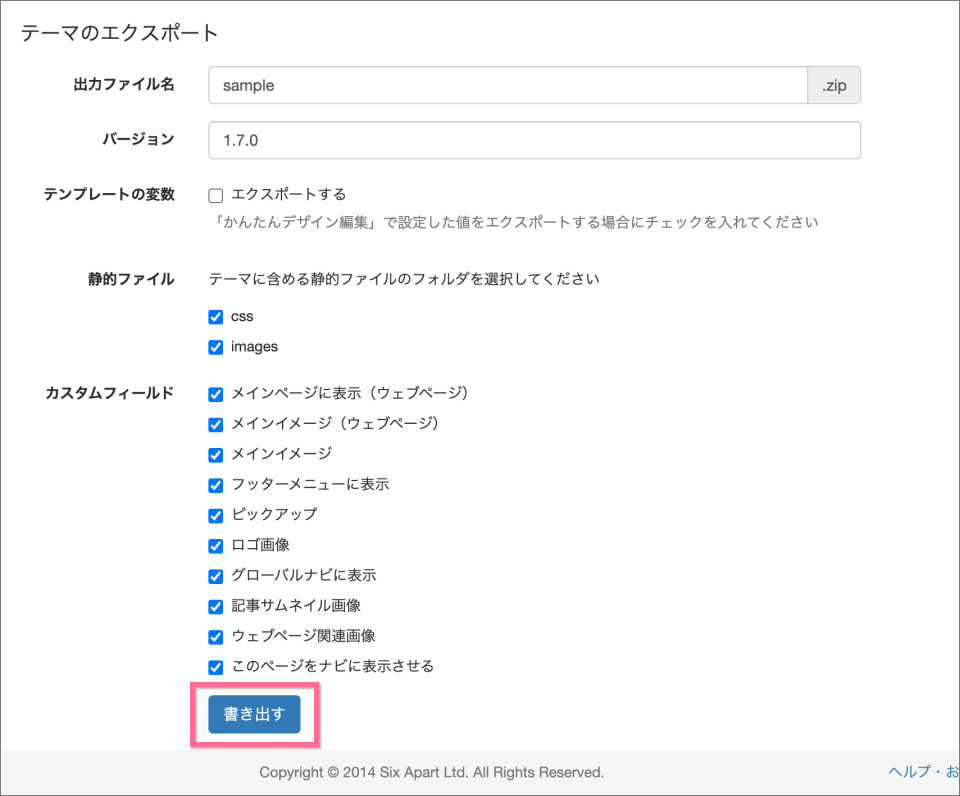This screenshot has height=796, width=960.
Task: Uncheck the css folder checkbox
Action: point(215,317)
